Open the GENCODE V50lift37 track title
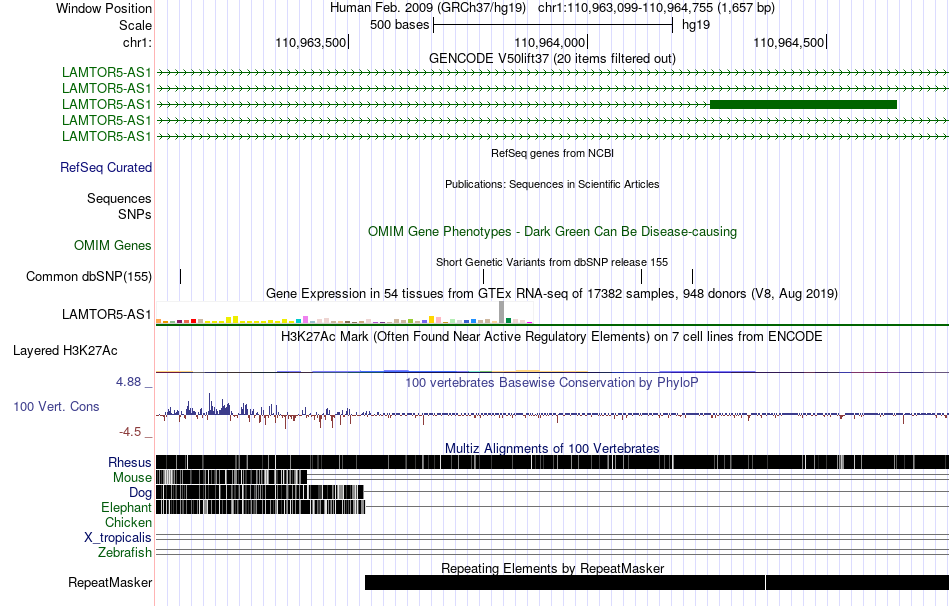 coord(552,58)
